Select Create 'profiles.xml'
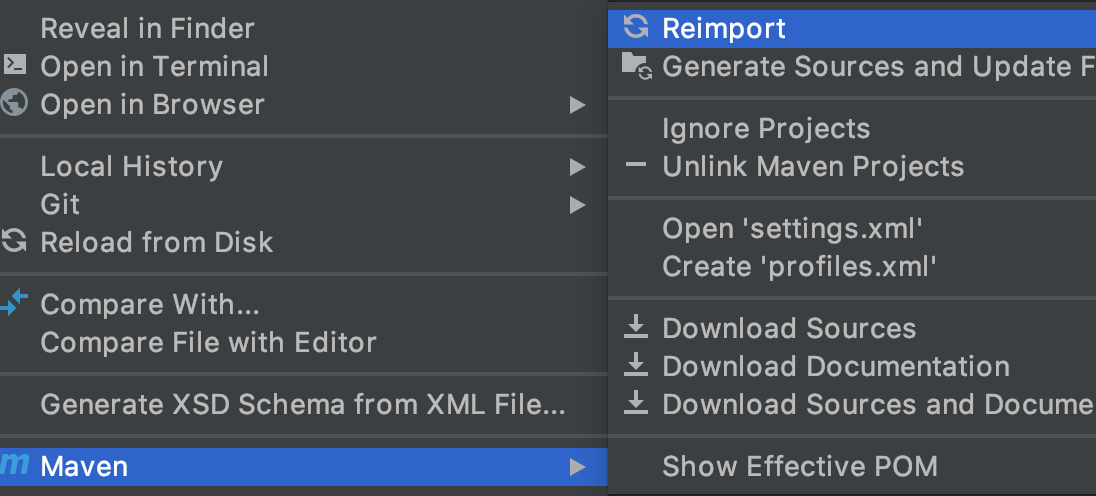The width and height of the screenshot is (1096, 496). [852, 266]
